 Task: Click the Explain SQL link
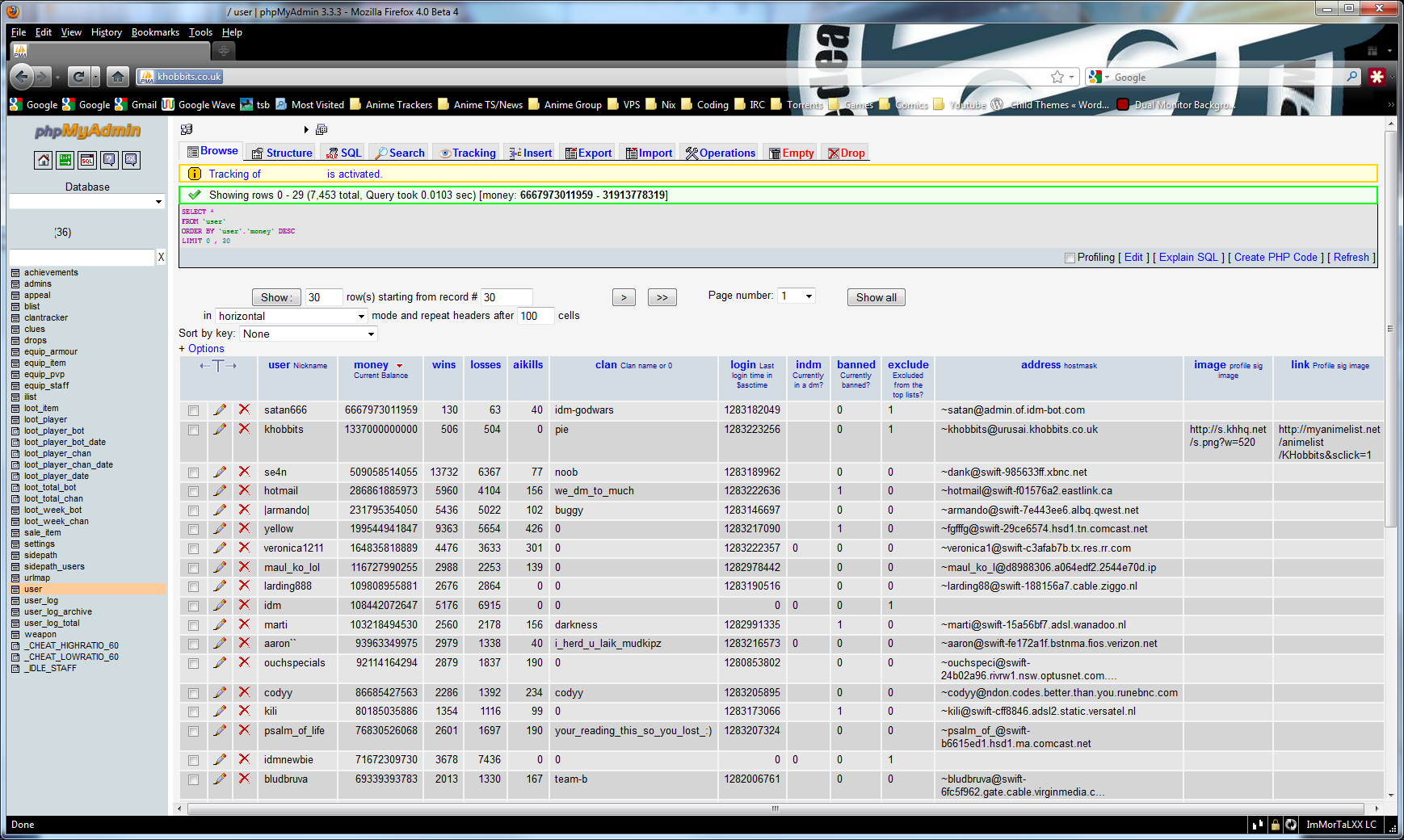pos(1188,257)
